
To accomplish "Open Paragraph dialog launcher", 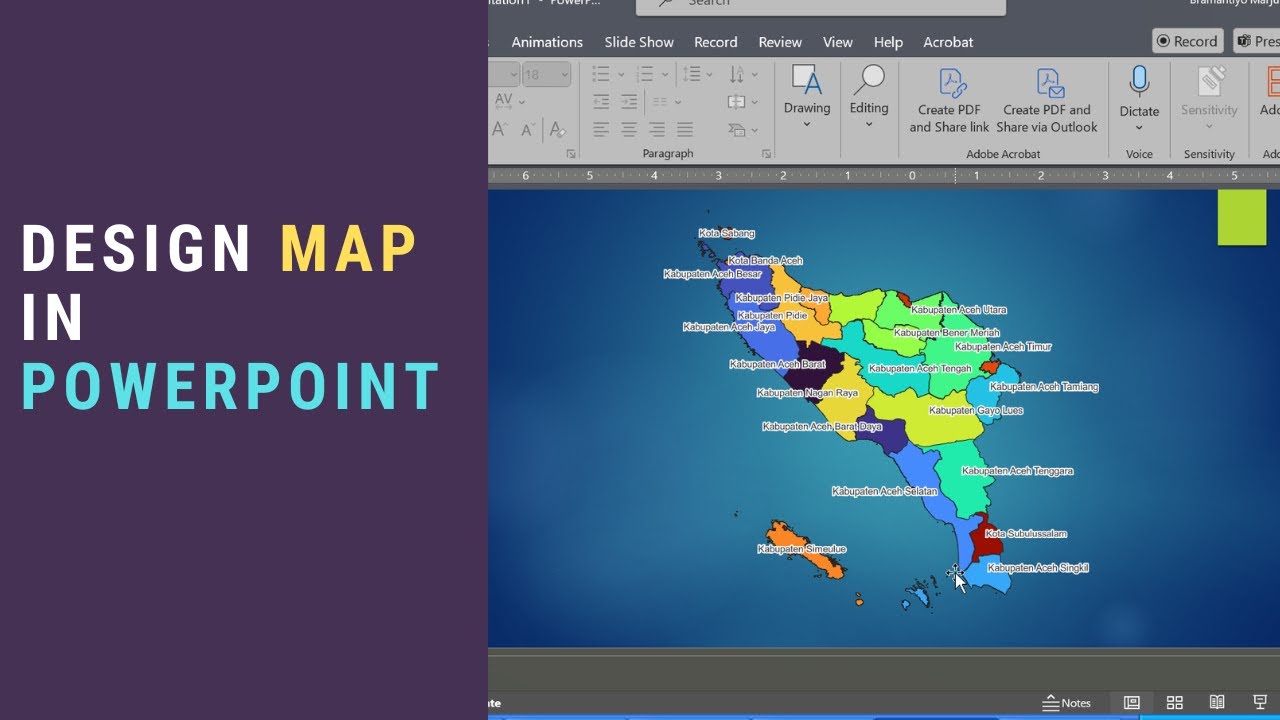I will click(x=767, y=154).
